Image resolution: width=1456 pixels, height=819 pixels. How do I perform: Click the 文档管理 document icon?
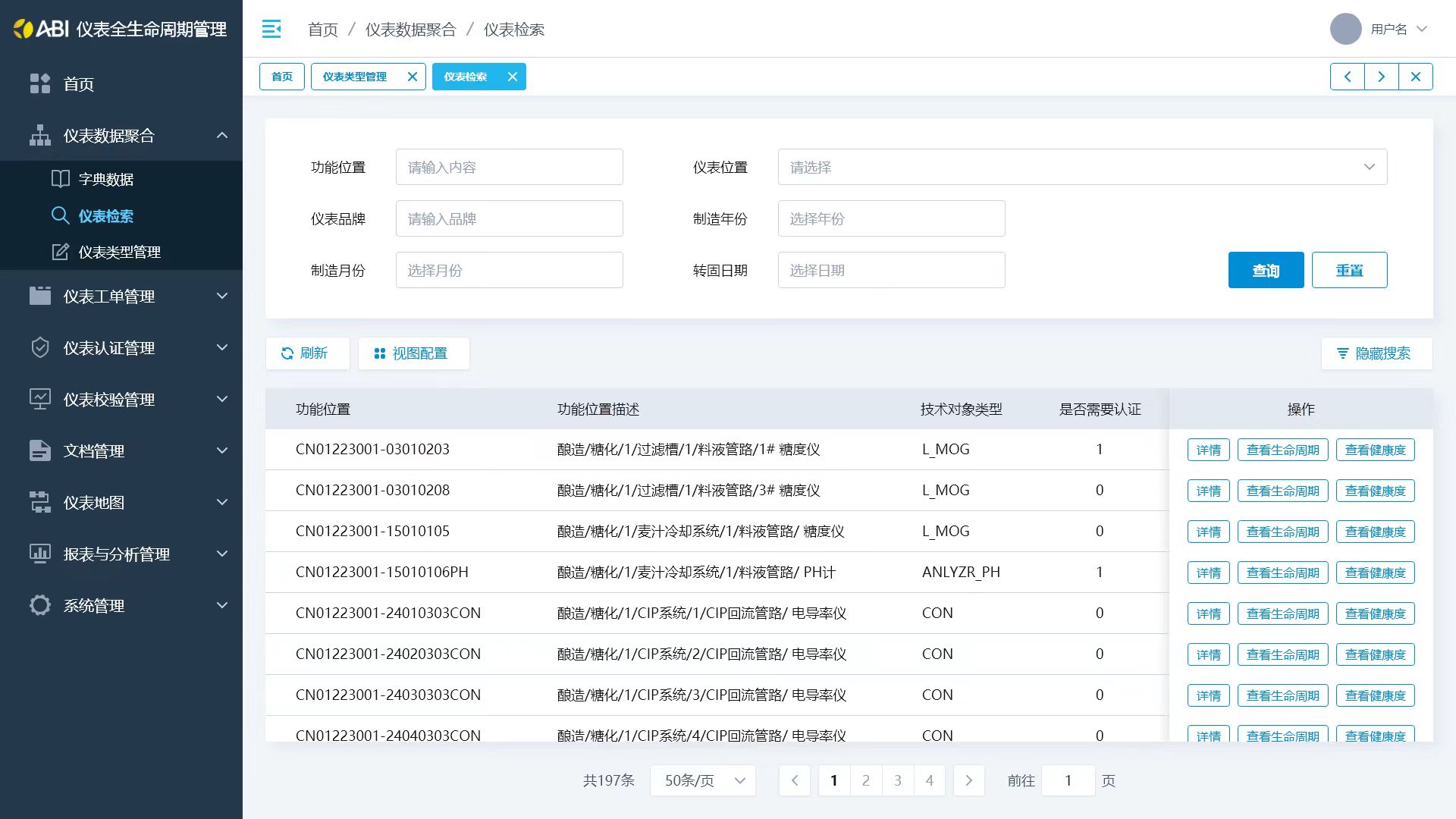[40, 450]
